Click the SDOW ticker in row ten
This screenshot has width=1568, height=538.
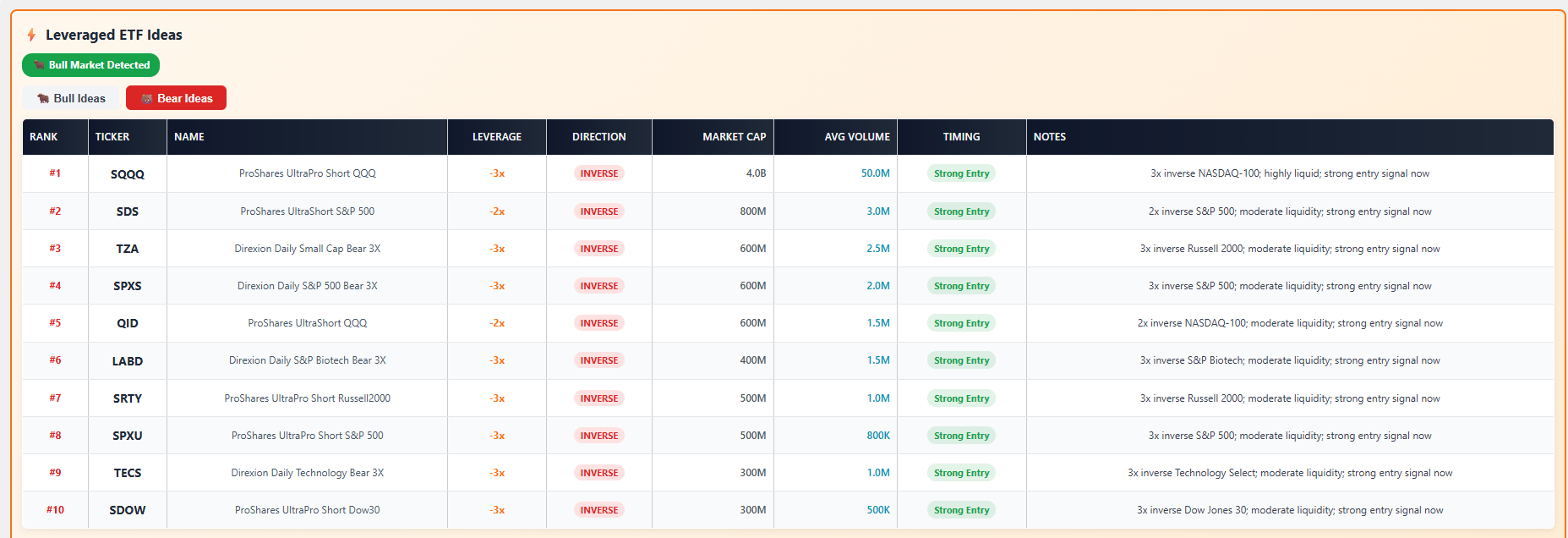(128, 510)
